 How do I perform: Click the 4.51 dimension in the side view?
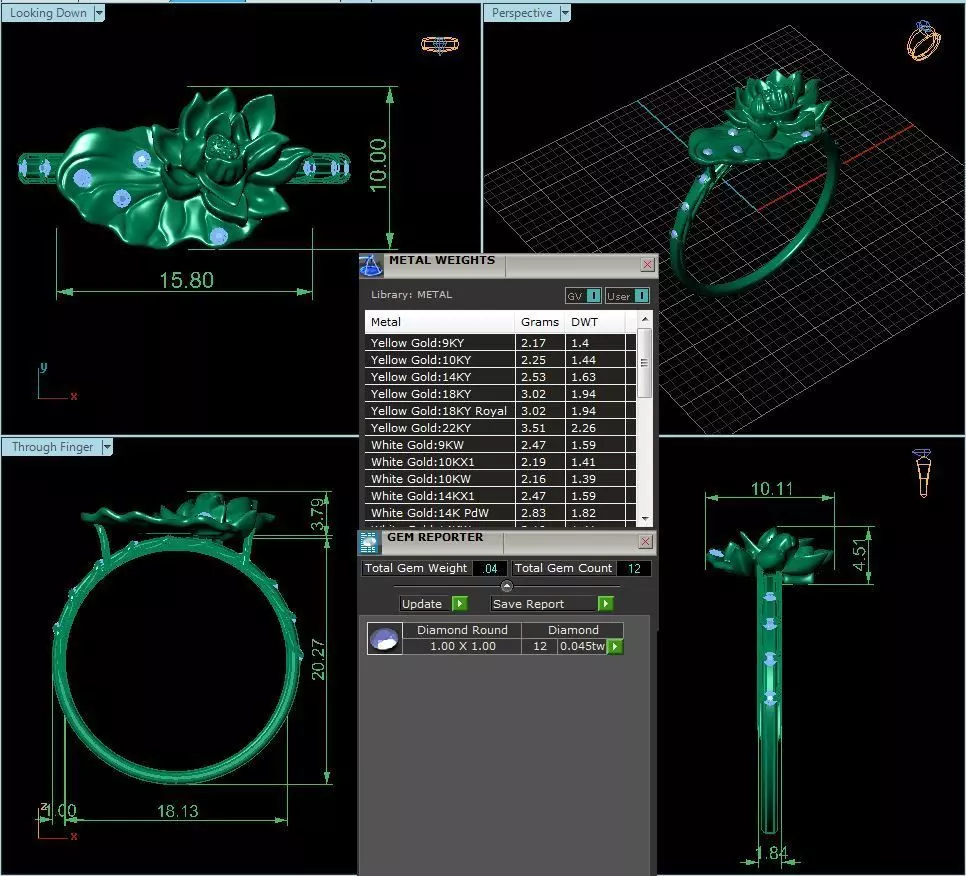tap(859, 554)
